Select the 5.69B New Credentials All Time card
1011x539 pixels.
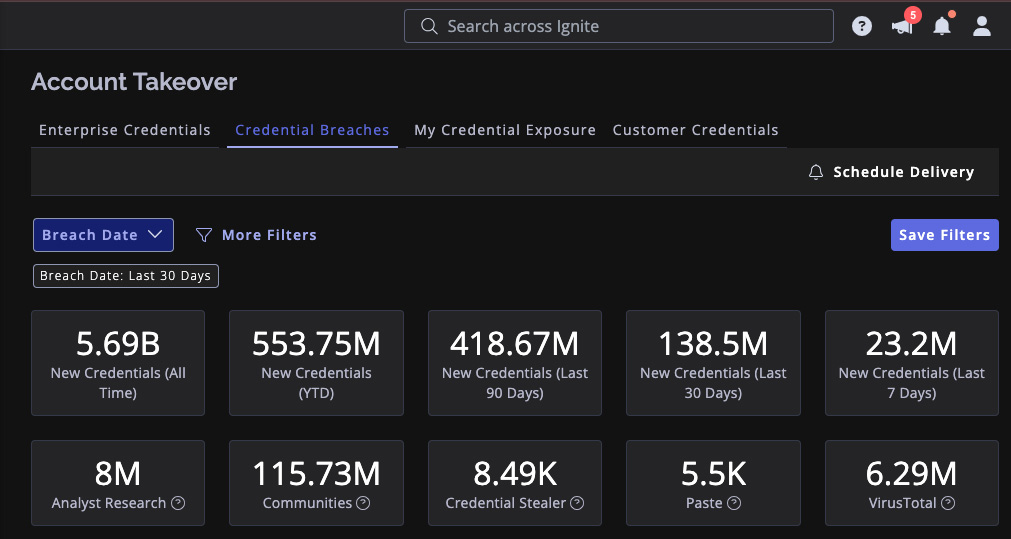tap(118, 363)
